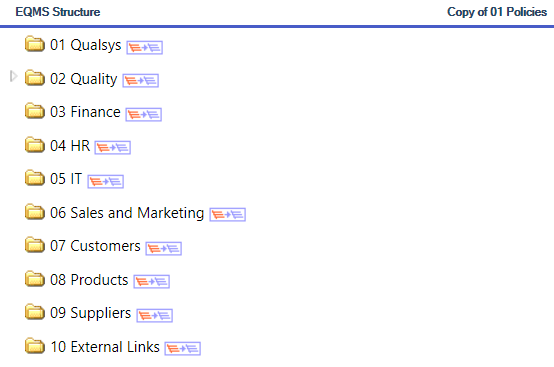Select the 01 Qualsys folder
The image size is (554, 367).
click(86, 45)
